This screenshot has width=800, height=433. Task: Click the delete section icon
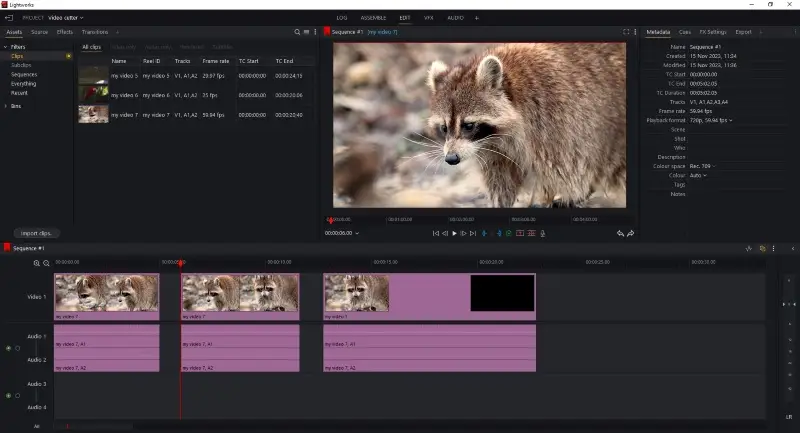point(531,233)
